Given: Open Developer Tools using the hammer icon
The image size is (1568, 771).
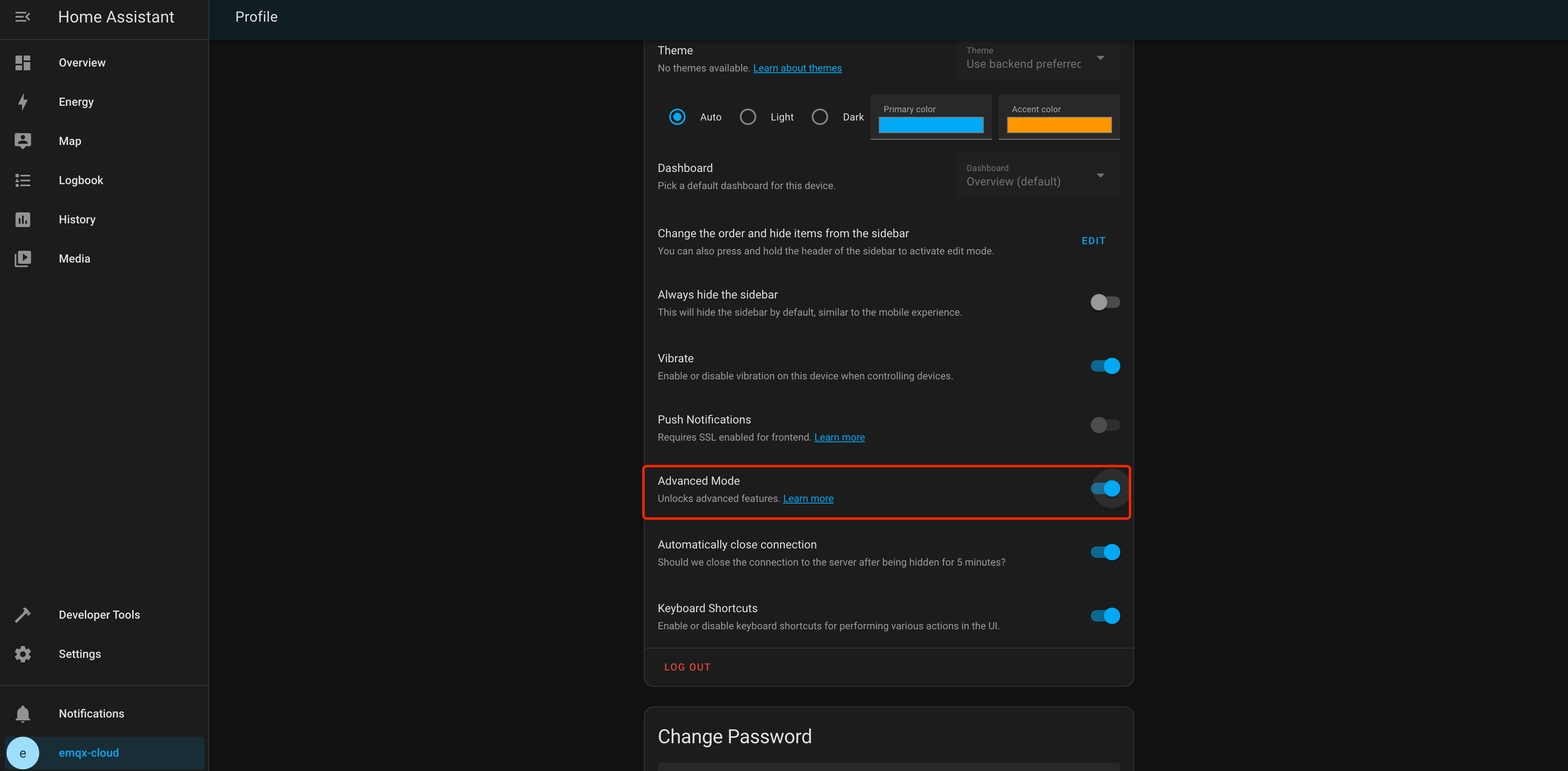Looking at the screenshot, I should pyautogui.click(x=22, y=614).
